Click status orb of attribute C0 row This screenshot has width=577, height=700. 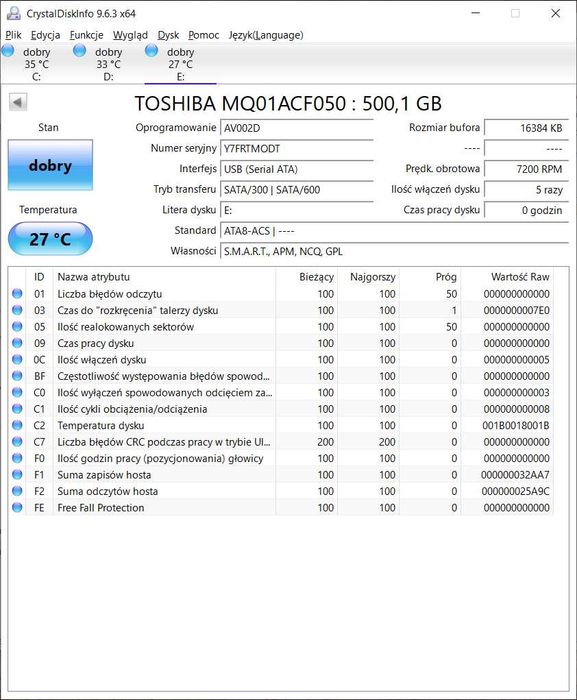pos(17,392)
